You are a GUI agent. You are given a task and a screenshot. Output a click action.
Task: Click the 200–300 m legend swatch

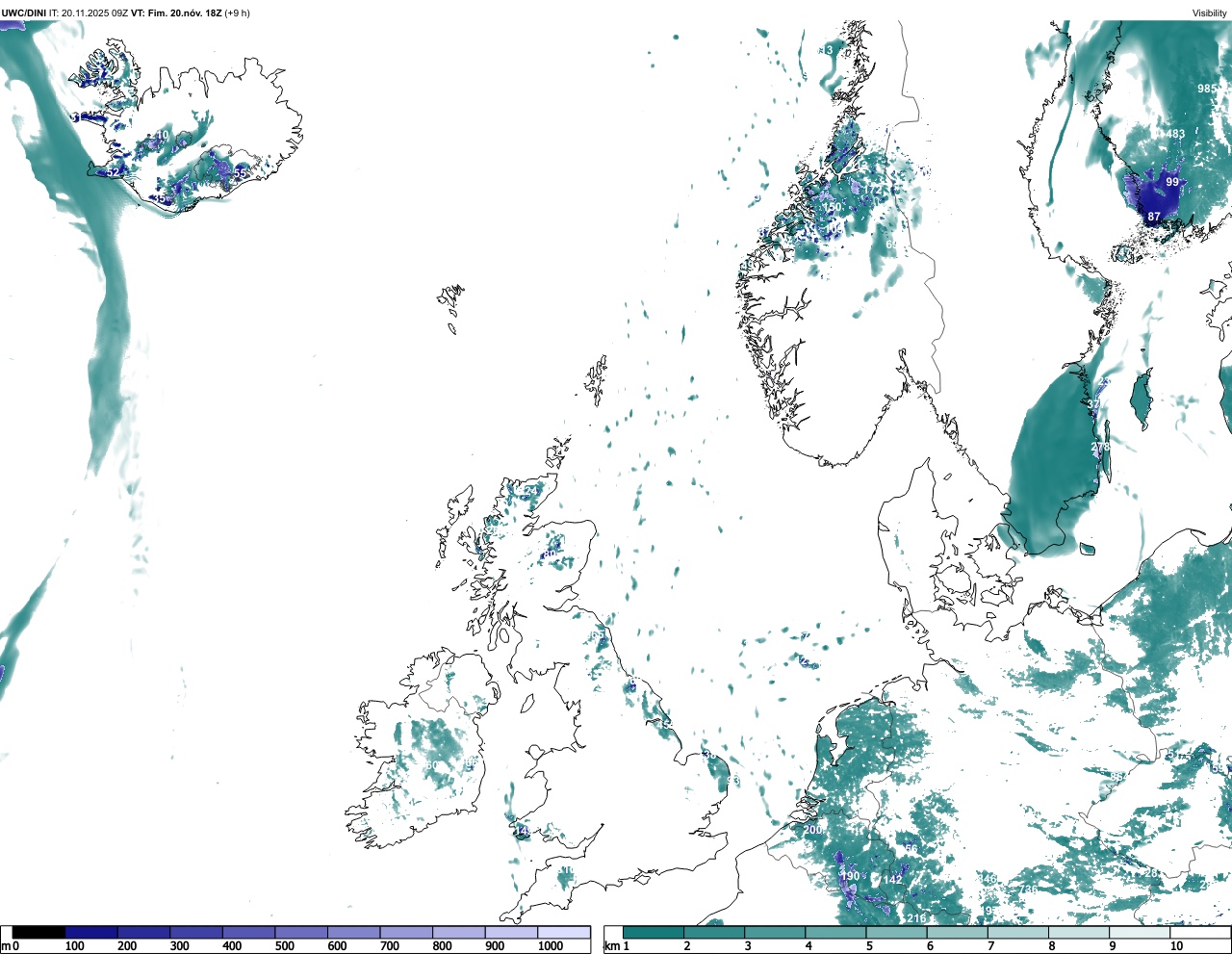tap(144, 932)
